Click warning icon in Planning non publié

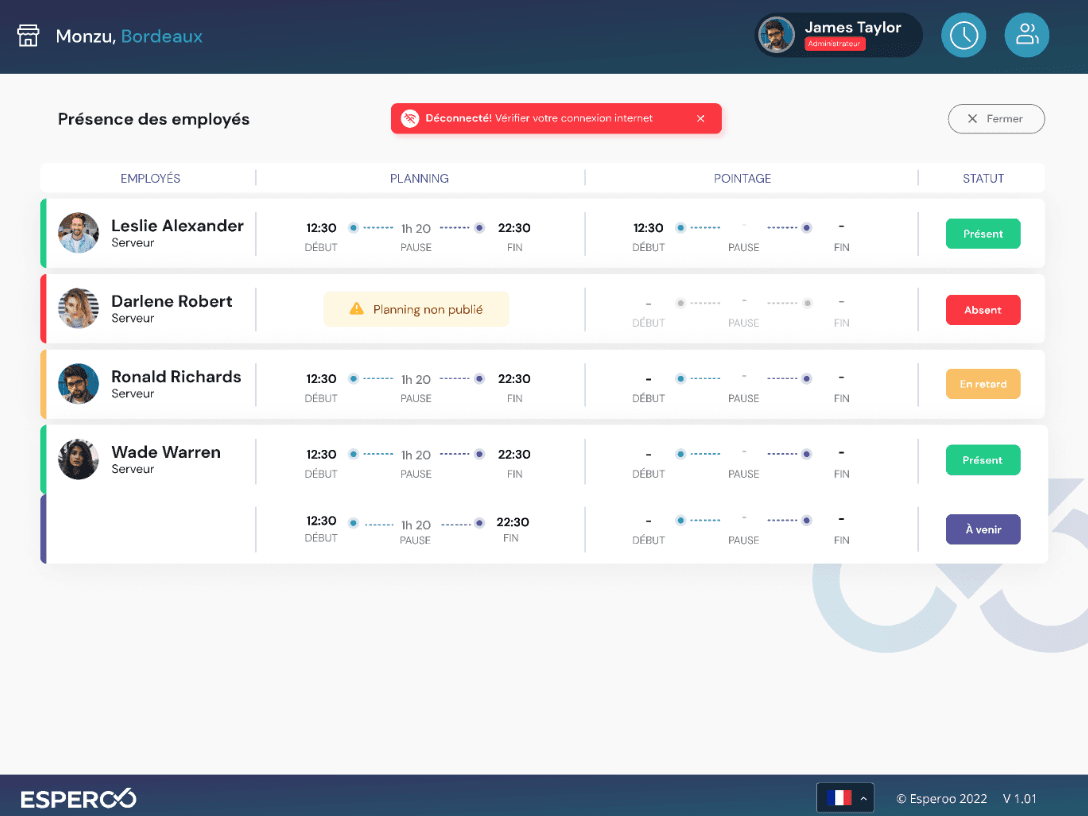(356, 310)
